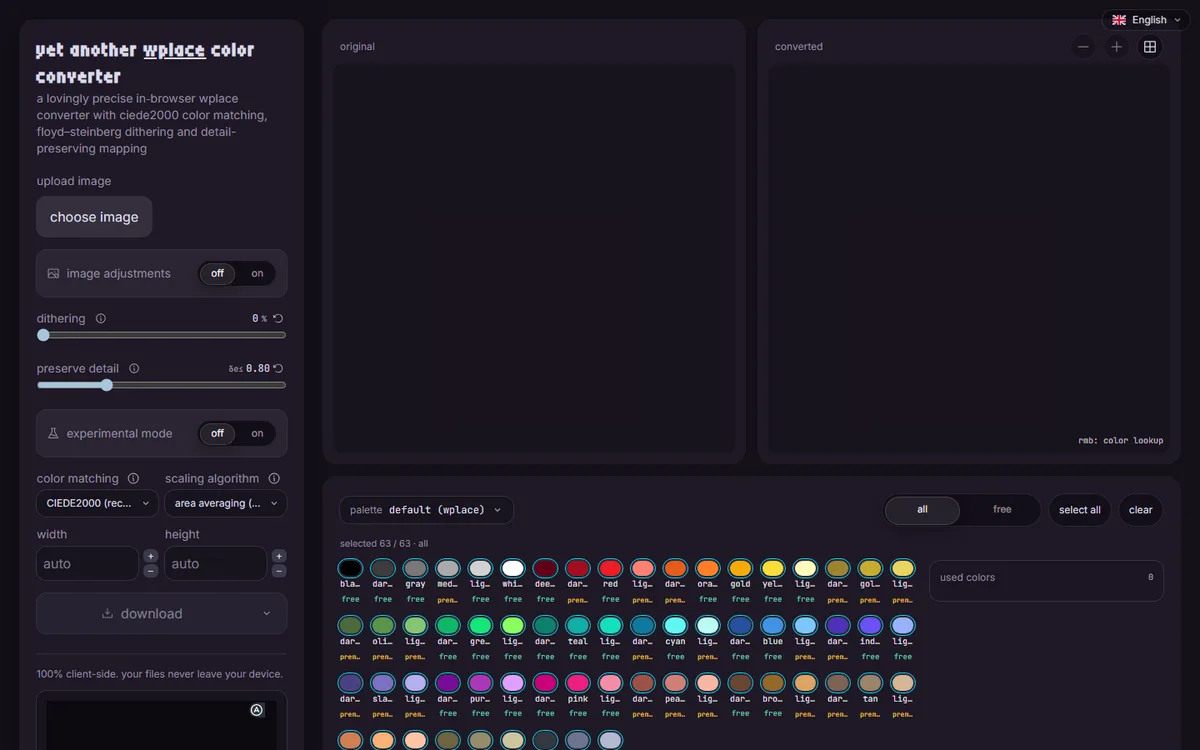Toggle the 'bro...' brown color swatch
Screen dimensions: 1200x750
tap(773, 682)
